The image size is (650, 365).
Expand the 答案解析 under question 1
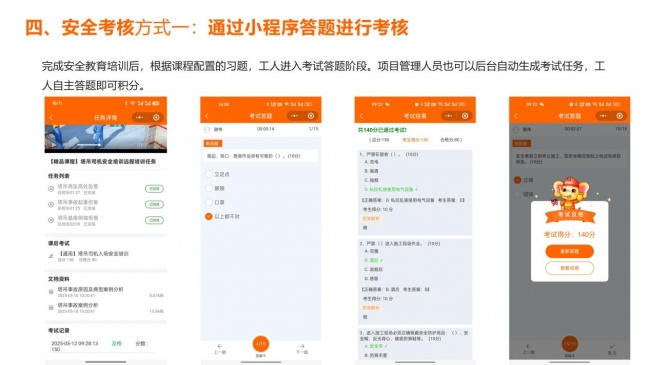pyautogui.click(x=371, y=219)
